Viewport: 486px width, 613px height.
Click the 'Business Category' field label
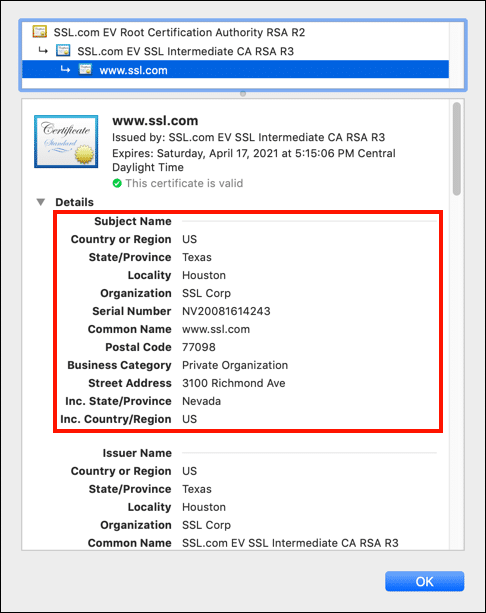[x=119, y=365]
